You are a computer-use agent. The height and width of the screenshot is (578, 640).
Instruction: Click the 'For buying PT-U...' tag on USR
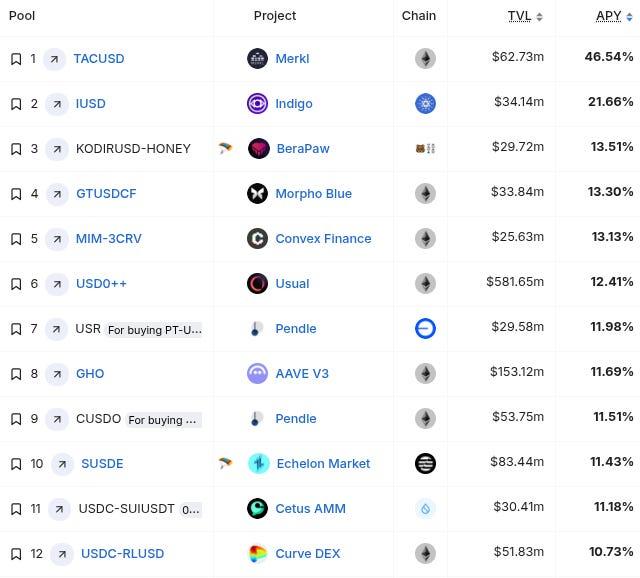click(155, 330)
